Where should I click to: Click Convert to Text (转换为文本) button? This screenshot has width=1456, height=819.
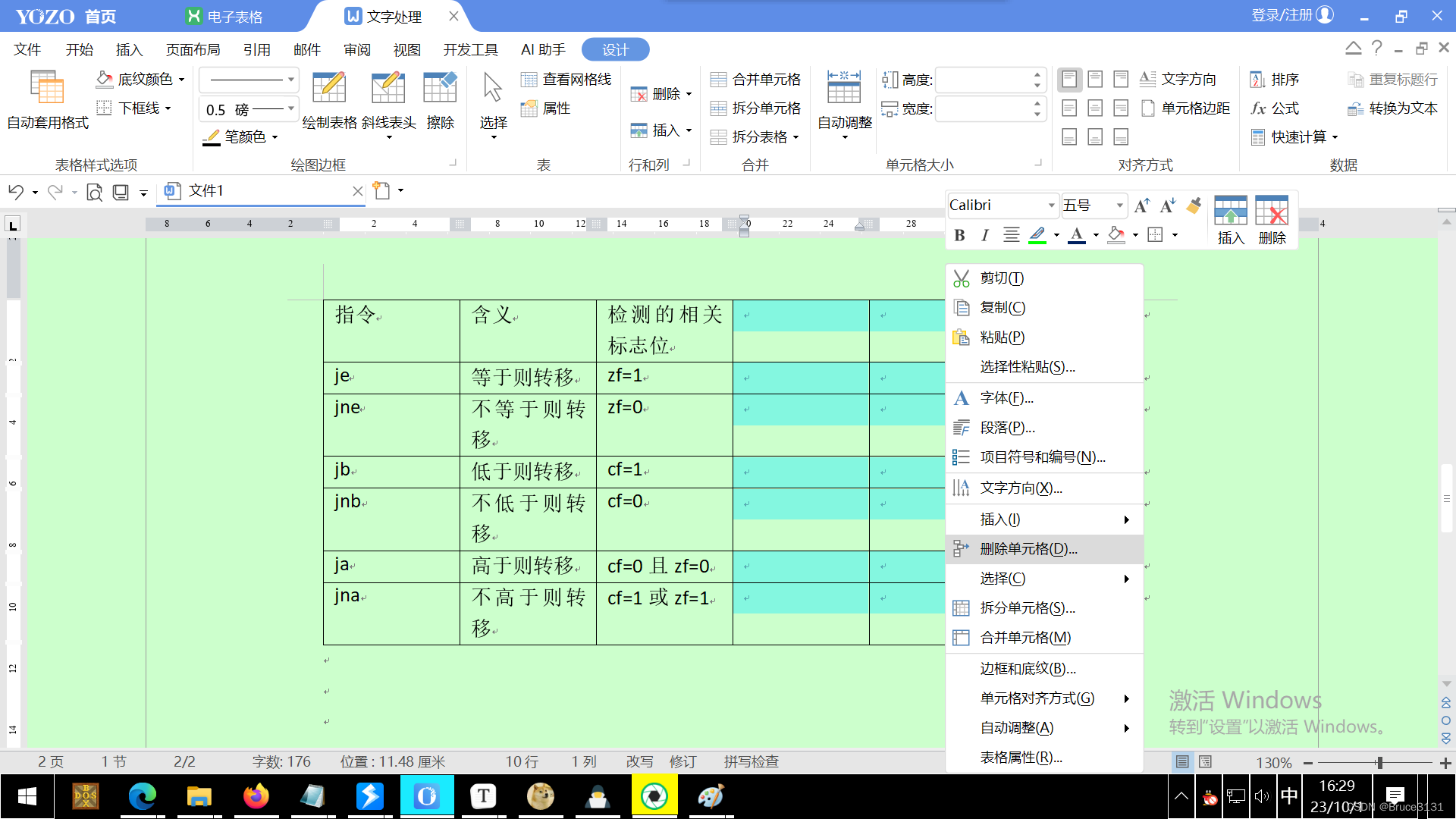point(1392,108)
